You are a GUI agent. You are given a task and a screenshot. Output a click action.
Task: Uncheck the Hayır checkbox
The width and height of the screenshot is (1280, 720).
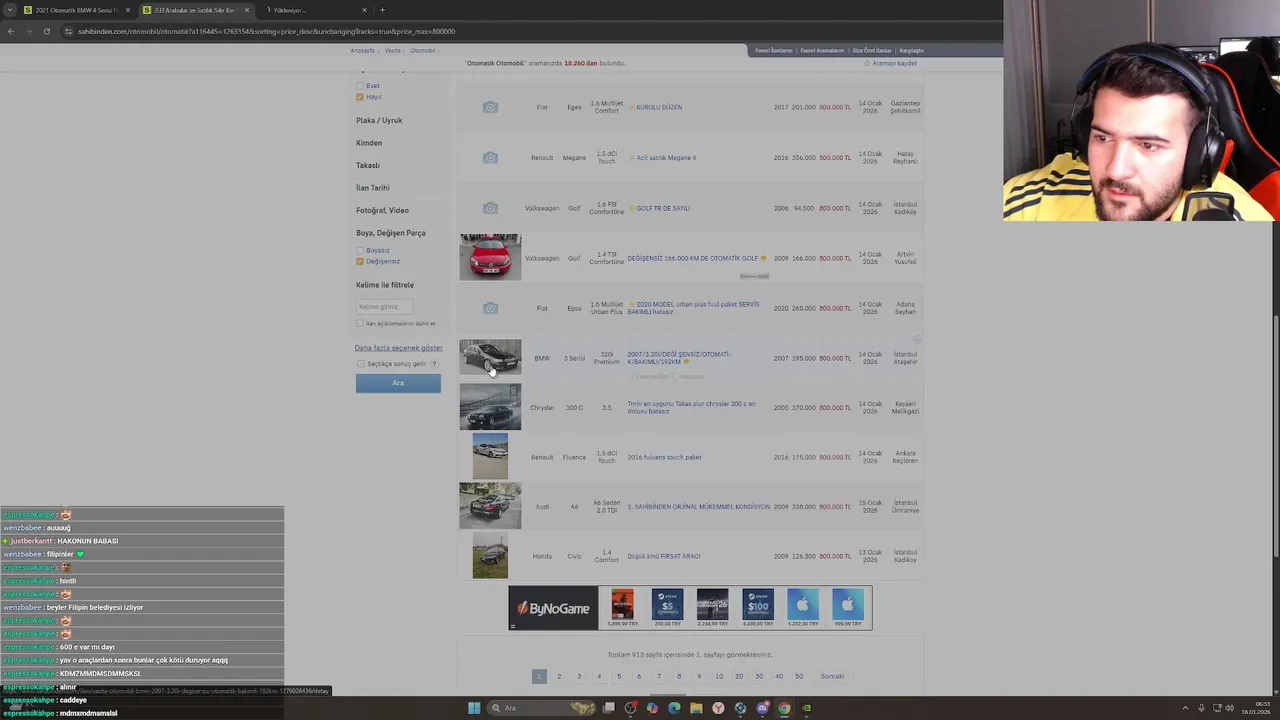(360, 97)
